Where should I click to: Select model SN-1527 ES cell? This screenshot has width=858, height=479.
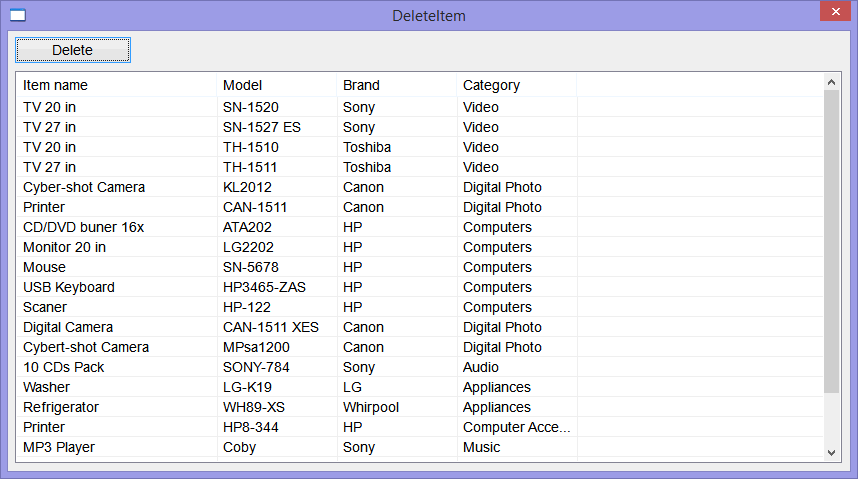(x=262, y=128)
